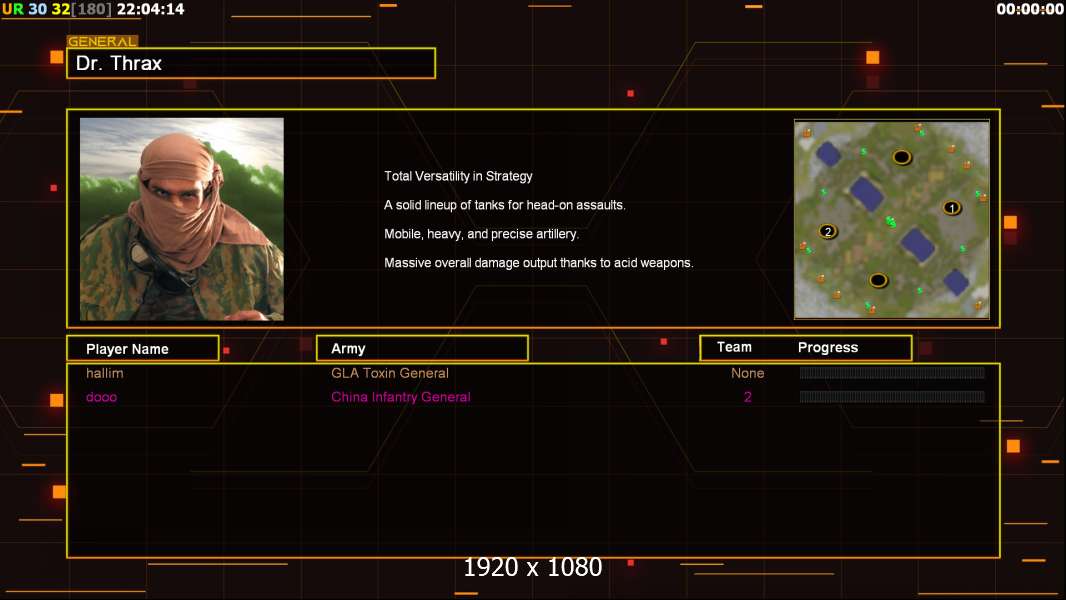
Task: Click the [180] value in the overlay
Action: [x=91, y=9]
